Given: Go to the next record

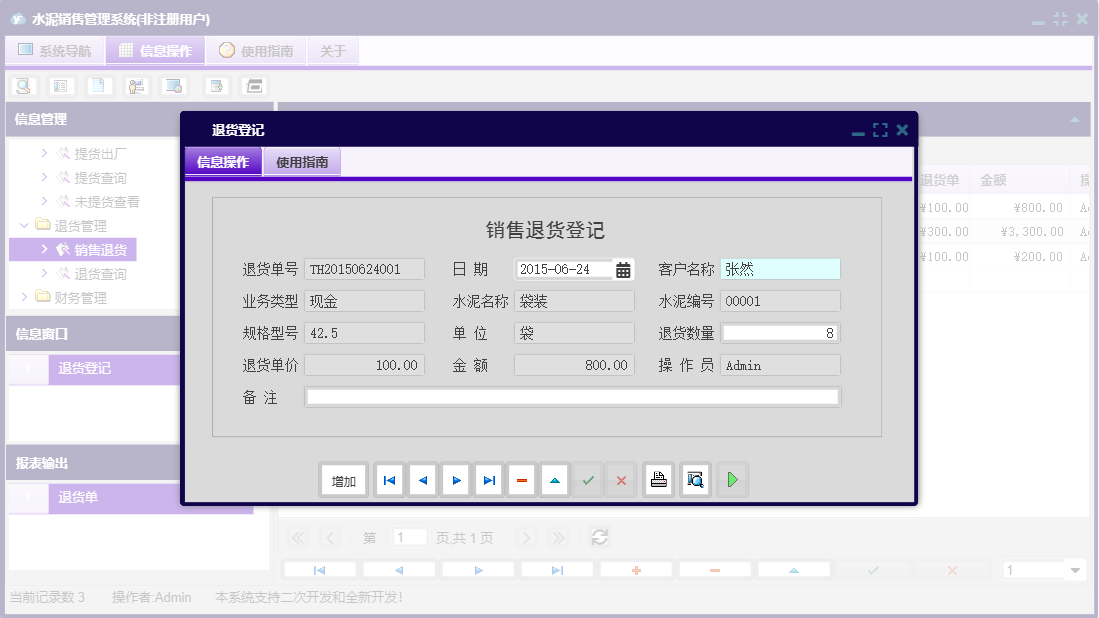Looking at the screenshot, I should [x=455, y=480].
